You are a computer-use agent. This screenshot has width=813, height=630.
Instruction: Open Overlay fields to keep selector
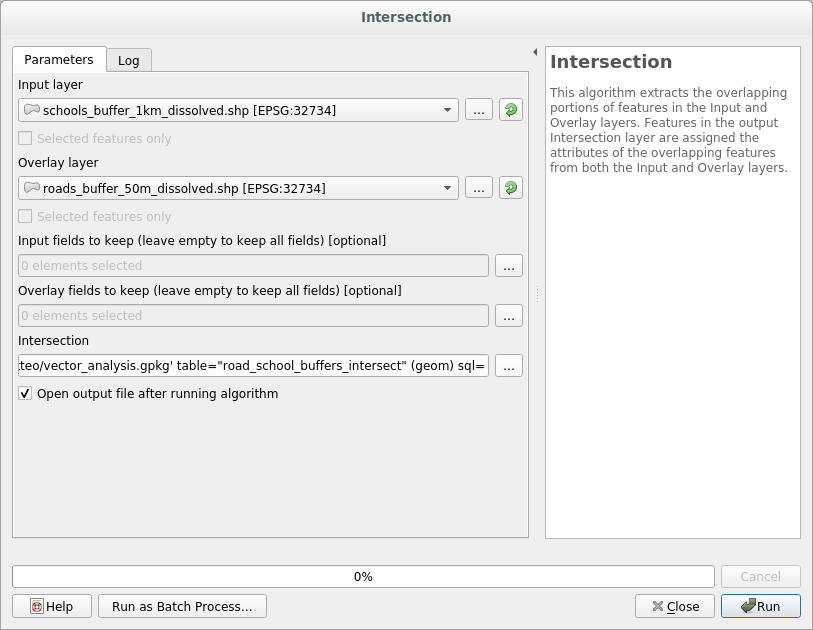pos(509,316)
